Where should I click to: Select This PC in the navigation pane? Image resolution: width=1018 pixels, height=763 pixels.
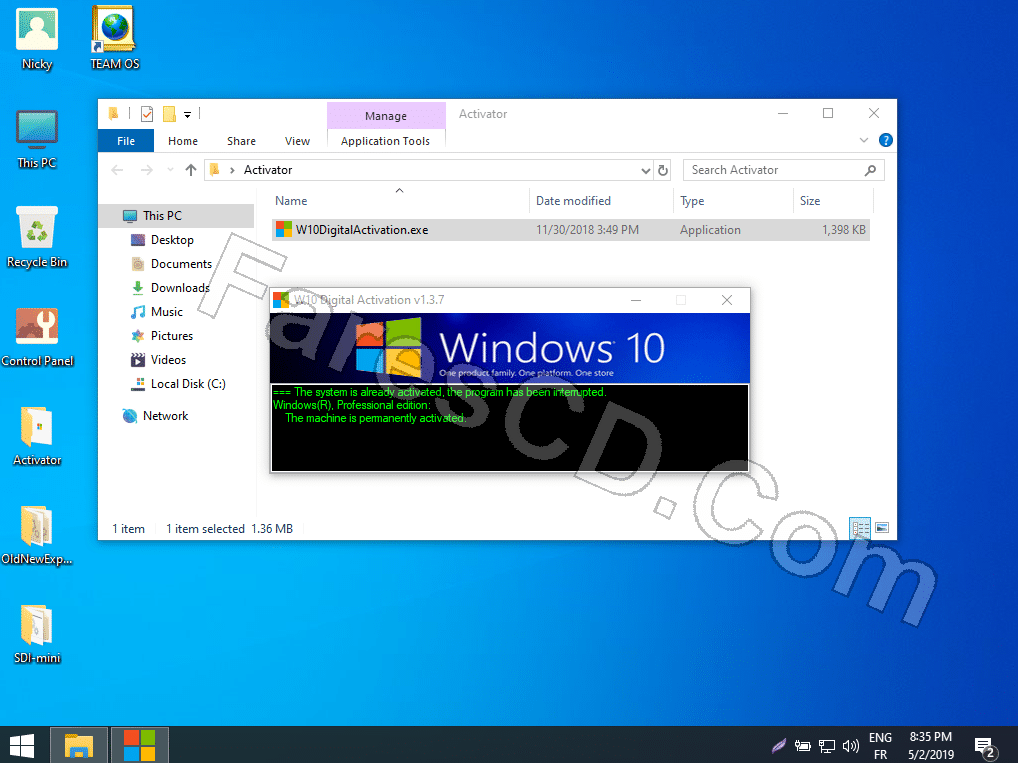[x=177, y=216]
